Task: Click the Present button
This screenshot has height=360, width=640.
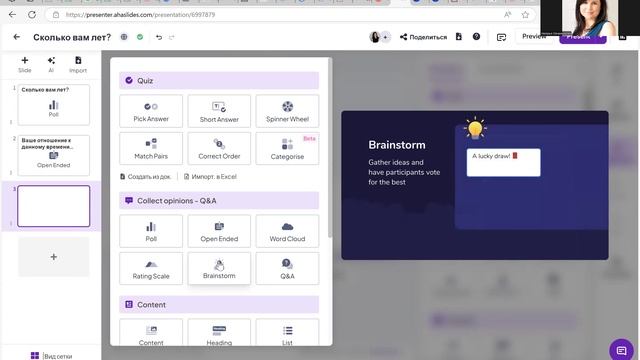Action: pyautogui.click(x=582, y=37)
